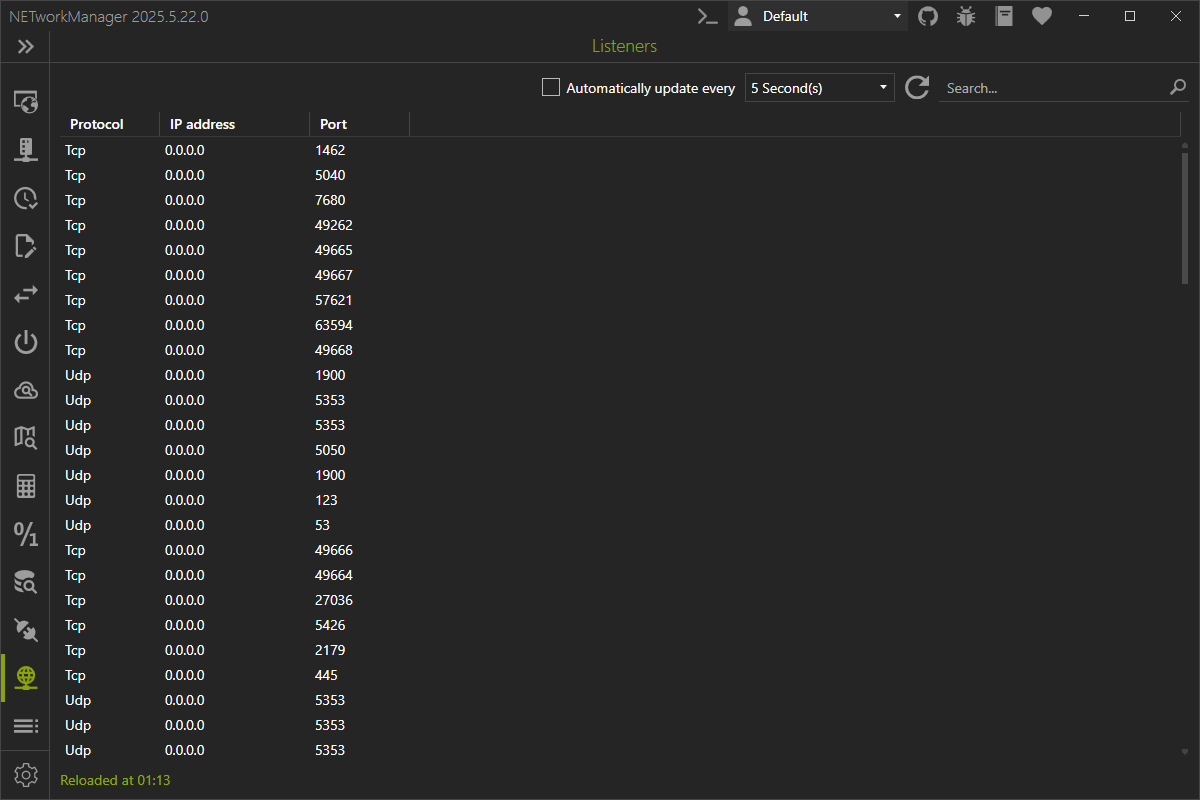Viewport: 1200px width, 800px height.
Task: Sort the list by Protocol column
Action: [x=97, y=124]
